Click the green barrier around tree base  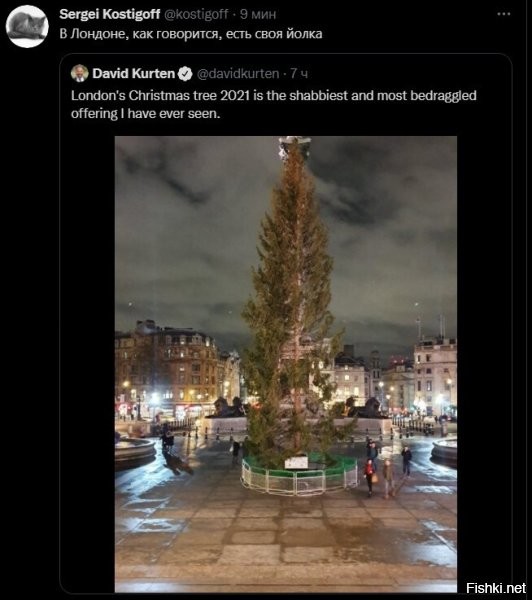299,475
